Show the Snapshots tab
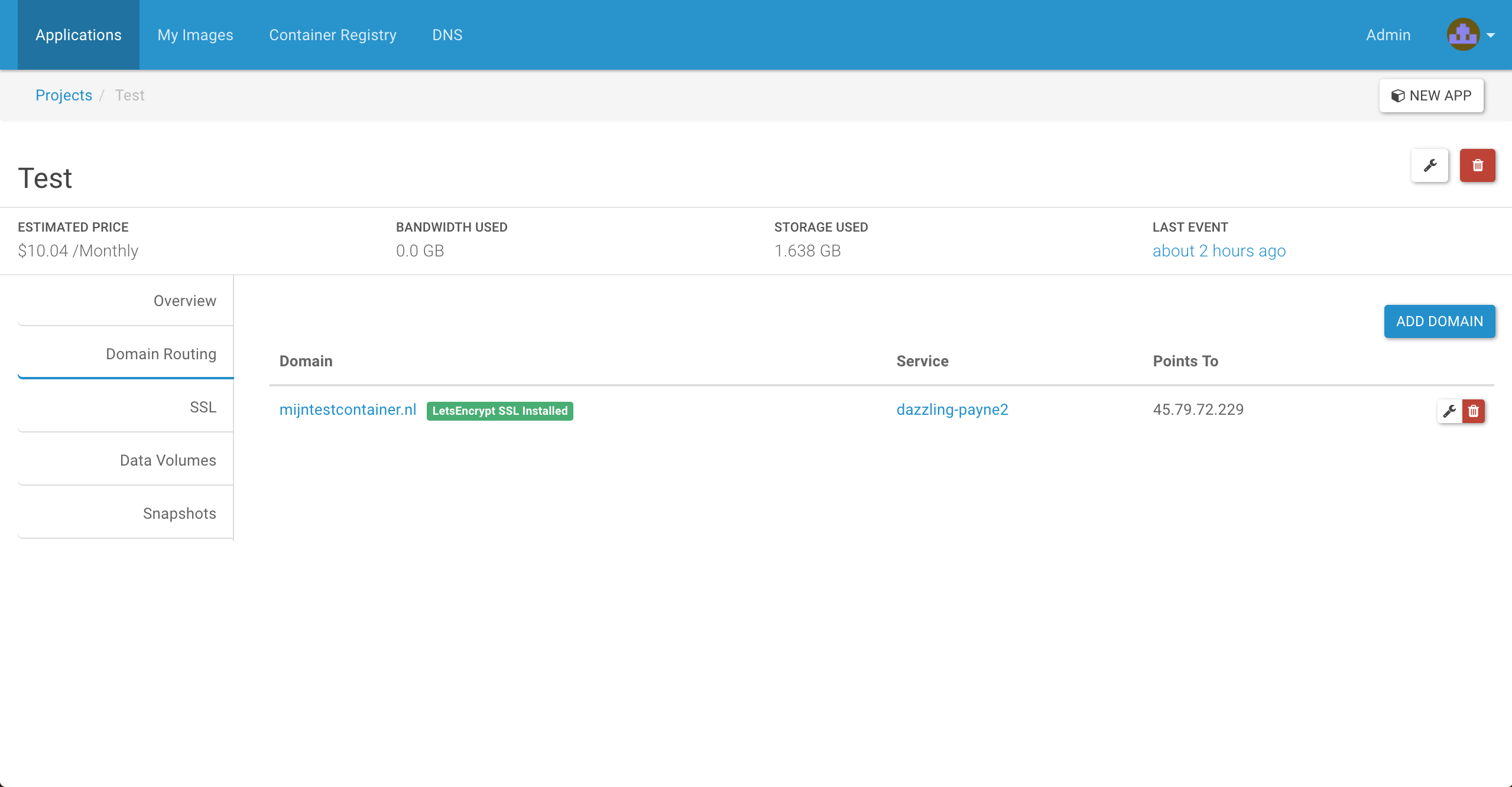This screenshot has height=787, width=1512. tap(125, 513)
